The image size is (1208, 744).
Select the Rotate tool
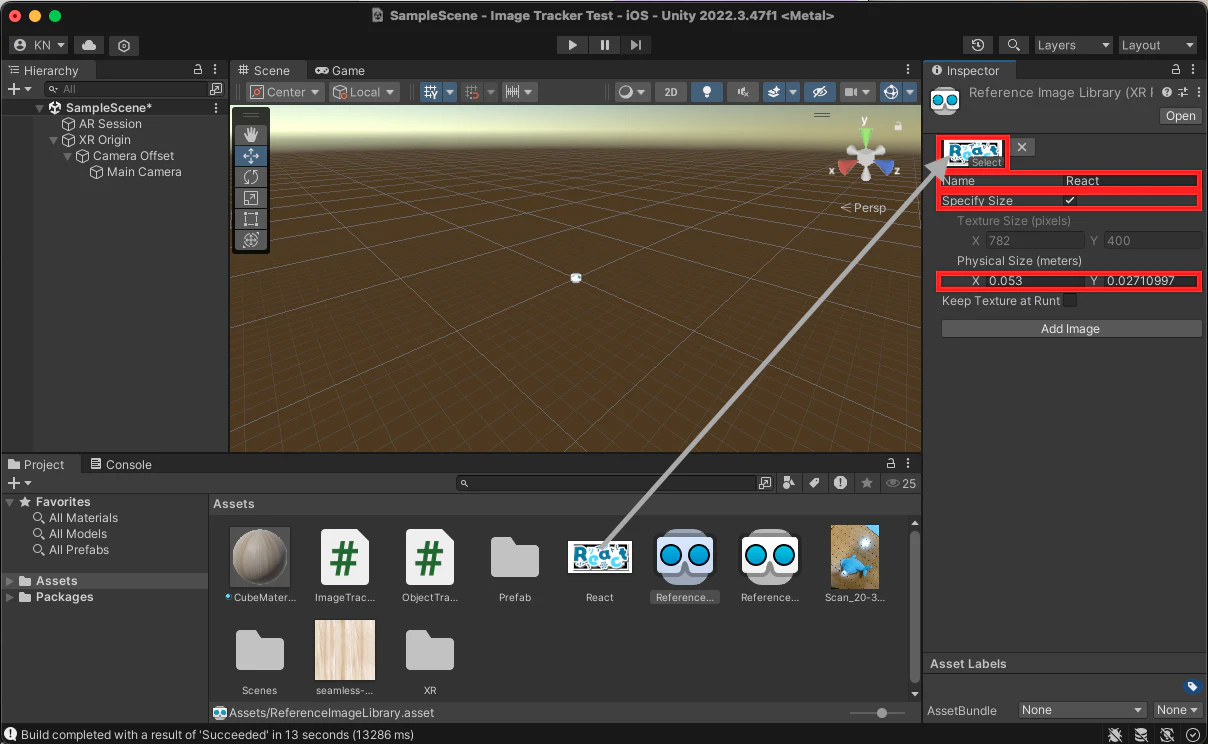[251, 177]
